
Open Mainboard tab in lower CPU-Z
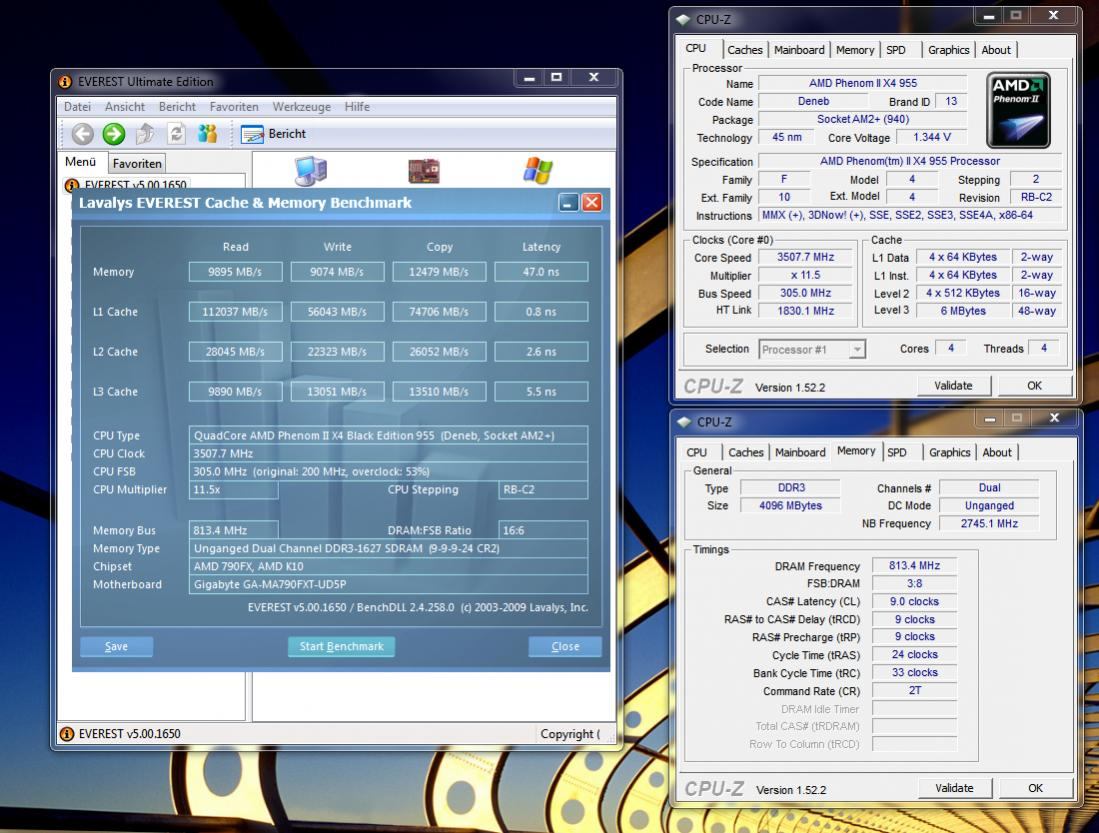coord(800,452)
